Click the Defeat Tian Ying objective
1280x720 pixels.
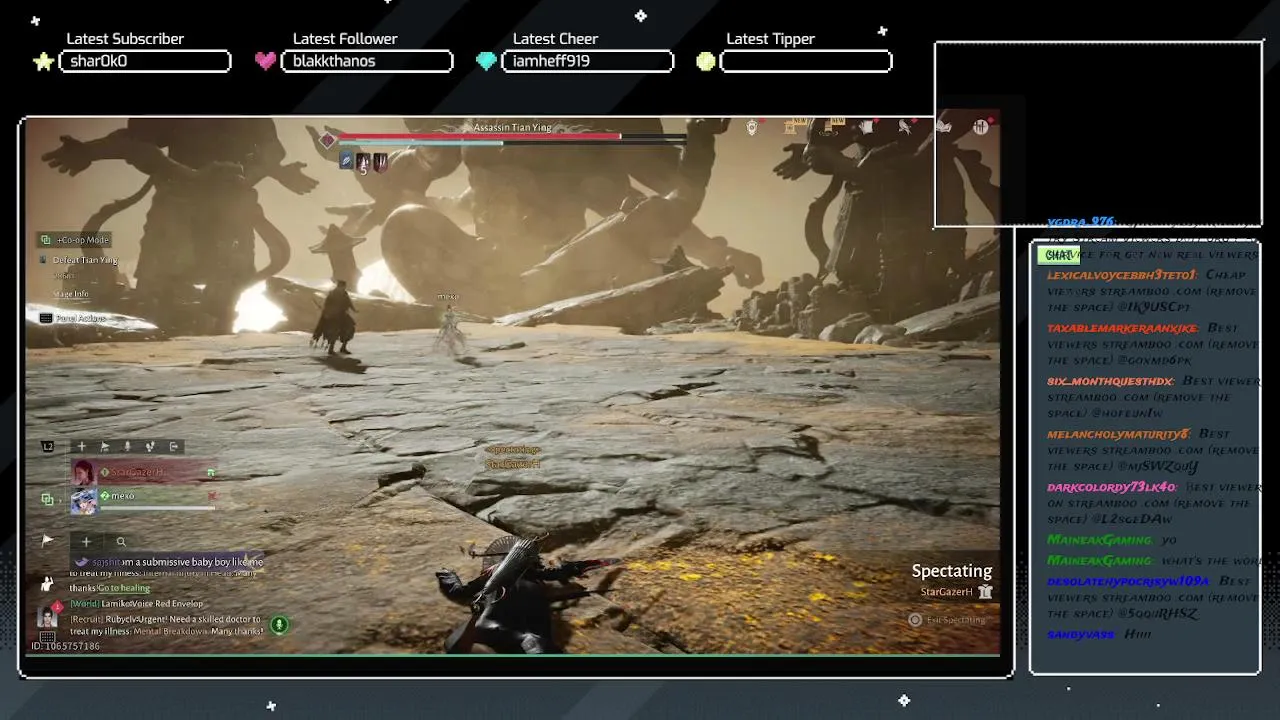(x=85, y=260)
